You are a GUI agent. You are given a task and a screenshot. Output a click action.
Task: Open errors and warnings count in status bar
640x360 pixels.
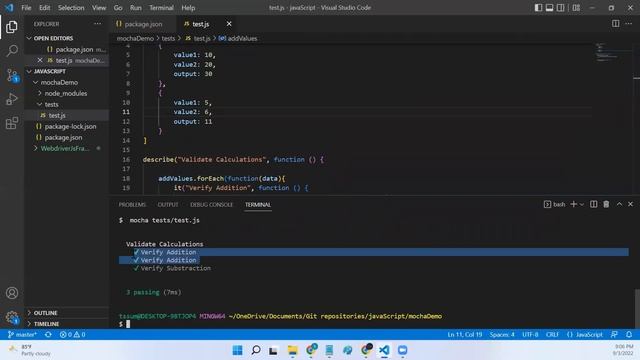pos(73,335)
